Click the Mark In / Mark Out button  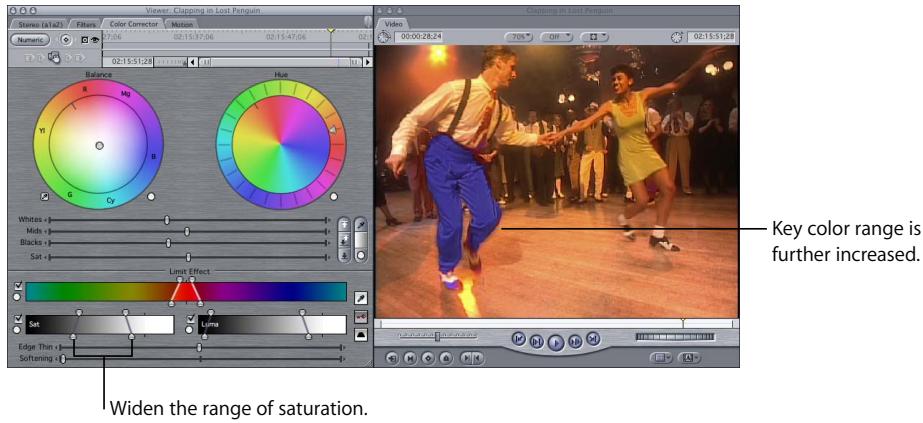pyautogui.click(x=473, y=357)
